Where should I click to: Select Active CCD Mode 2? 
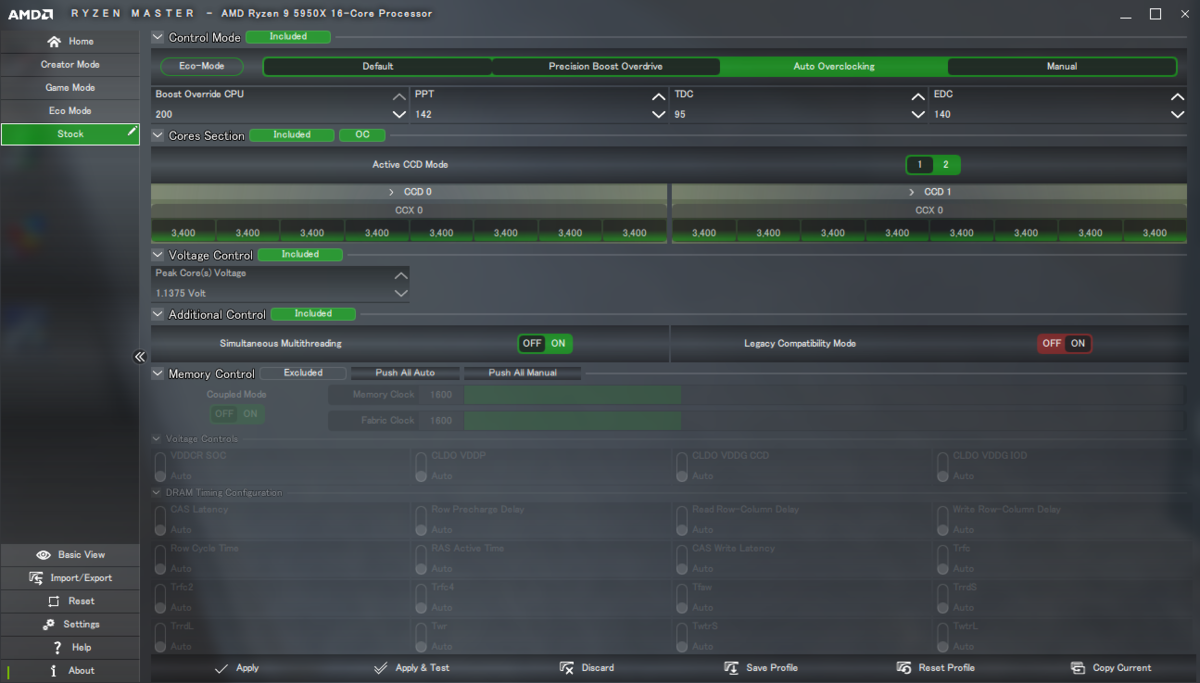[x=946, y=165]
